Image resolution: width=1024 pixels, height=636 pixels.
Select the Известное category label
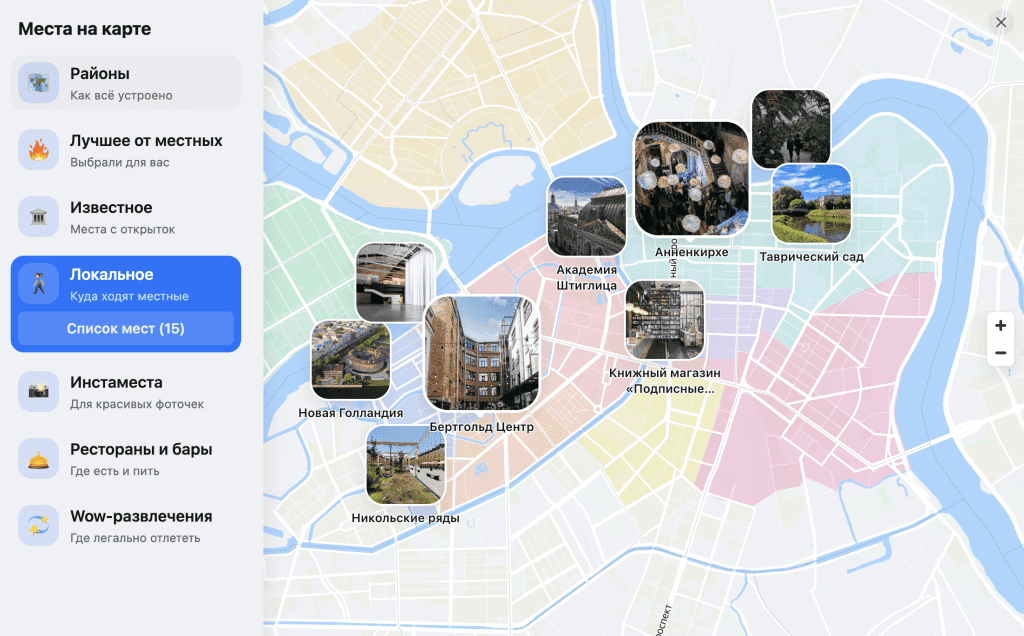(x=111, y=208)
